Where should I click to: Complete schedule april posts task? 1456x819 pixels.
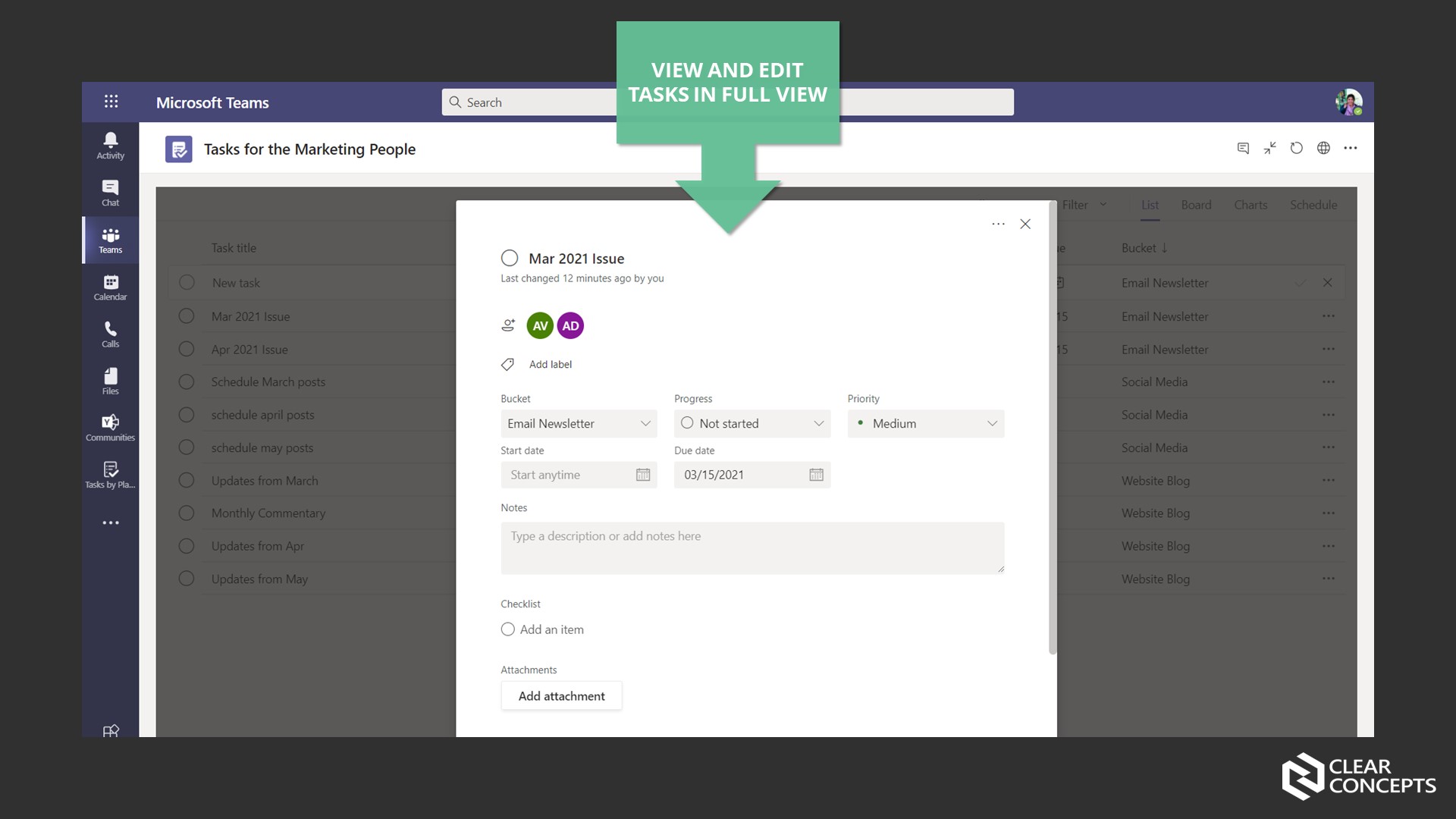pos(187,415)
